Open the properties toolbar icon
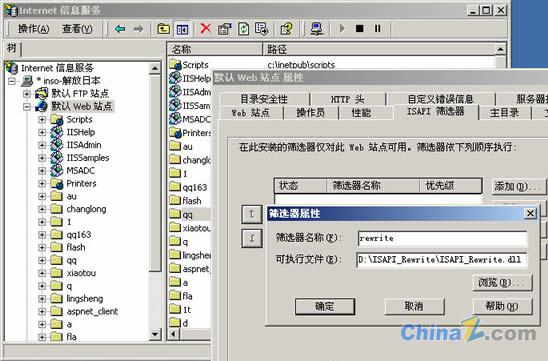 (x=225, y=29)
